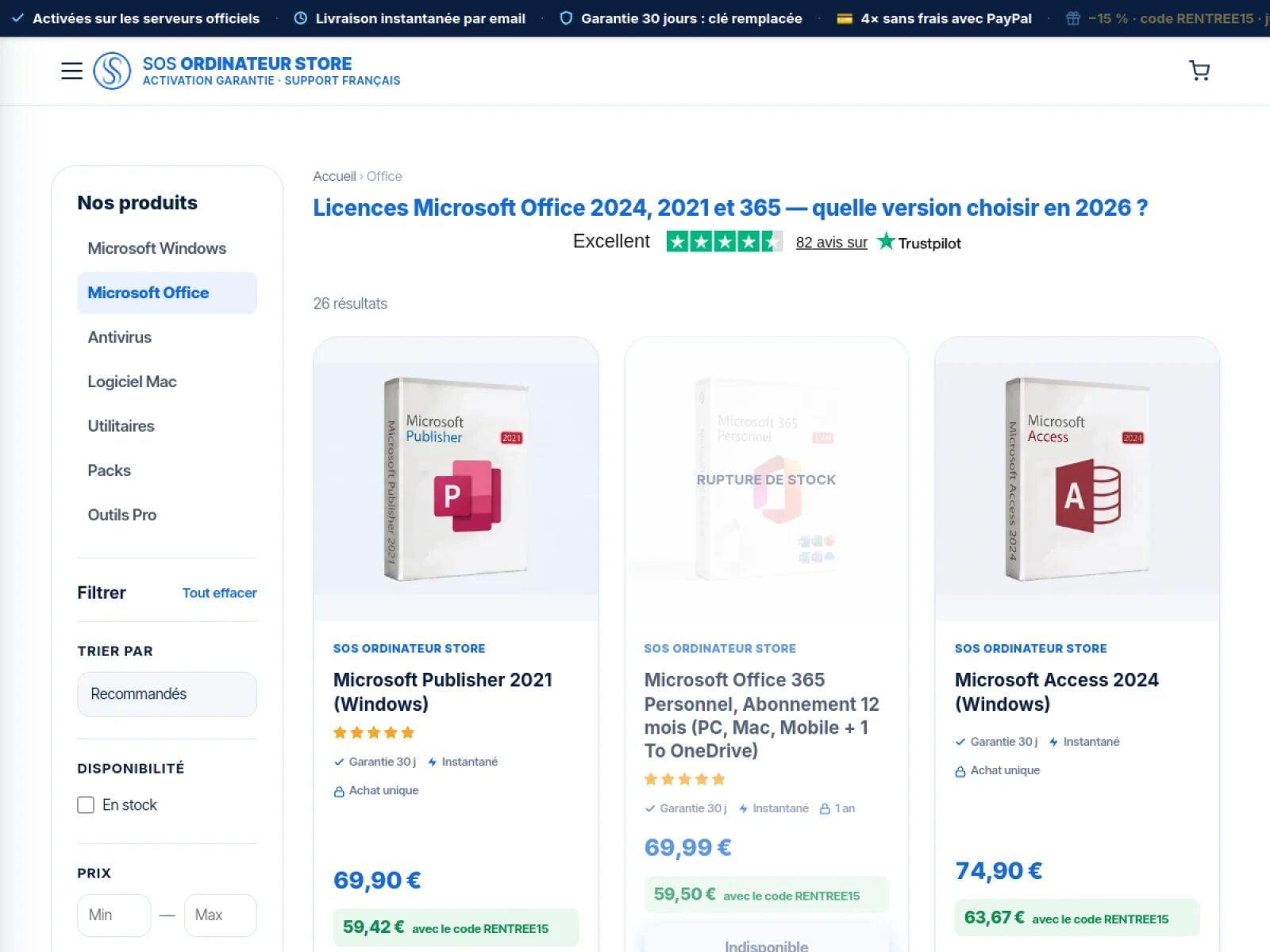Click the Min price field
The width and height of the screenshot is (1270, 952).
point(114,915)
